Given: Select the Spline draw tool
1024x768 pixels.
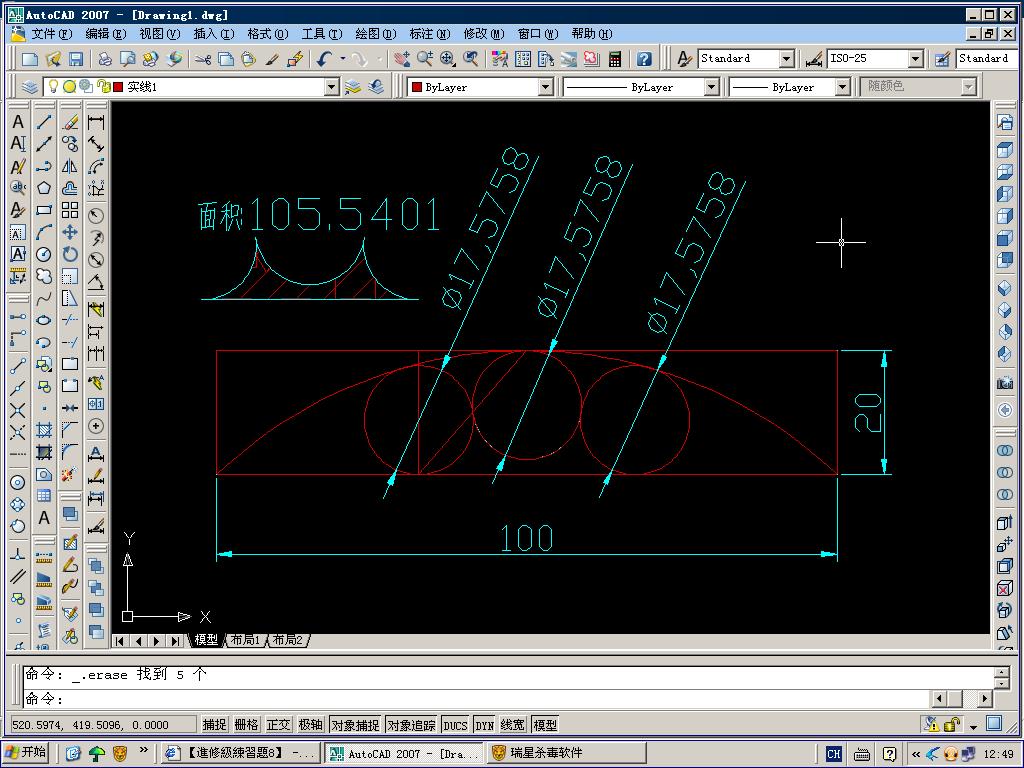Looking at the screenshot, I should click(44, 299).
